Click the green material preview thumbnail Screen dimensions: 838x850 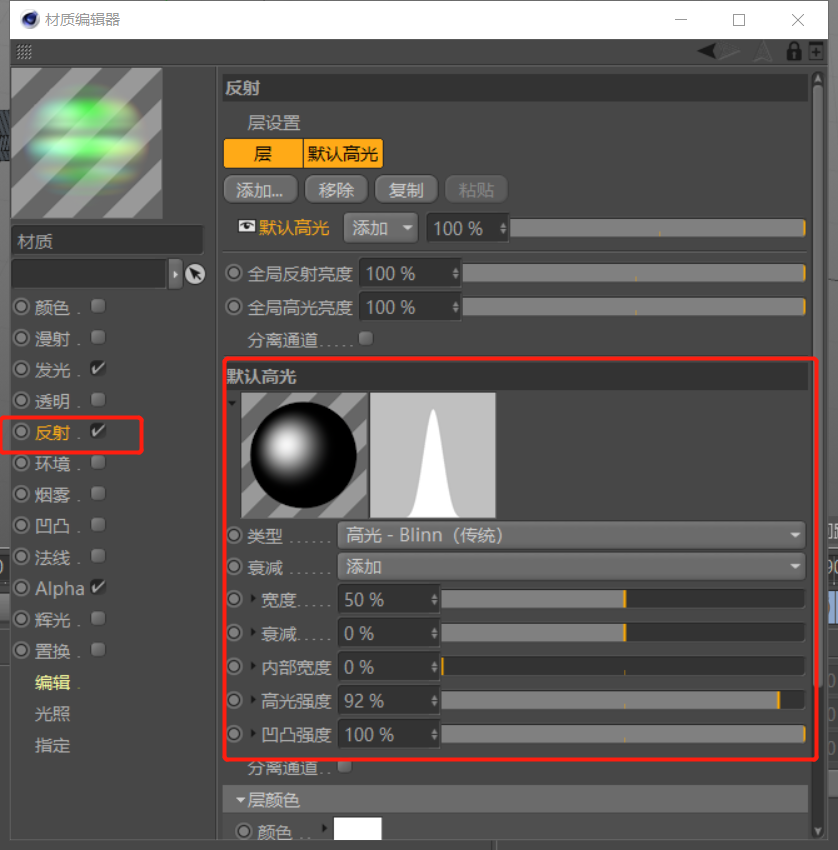pos(87,143)
